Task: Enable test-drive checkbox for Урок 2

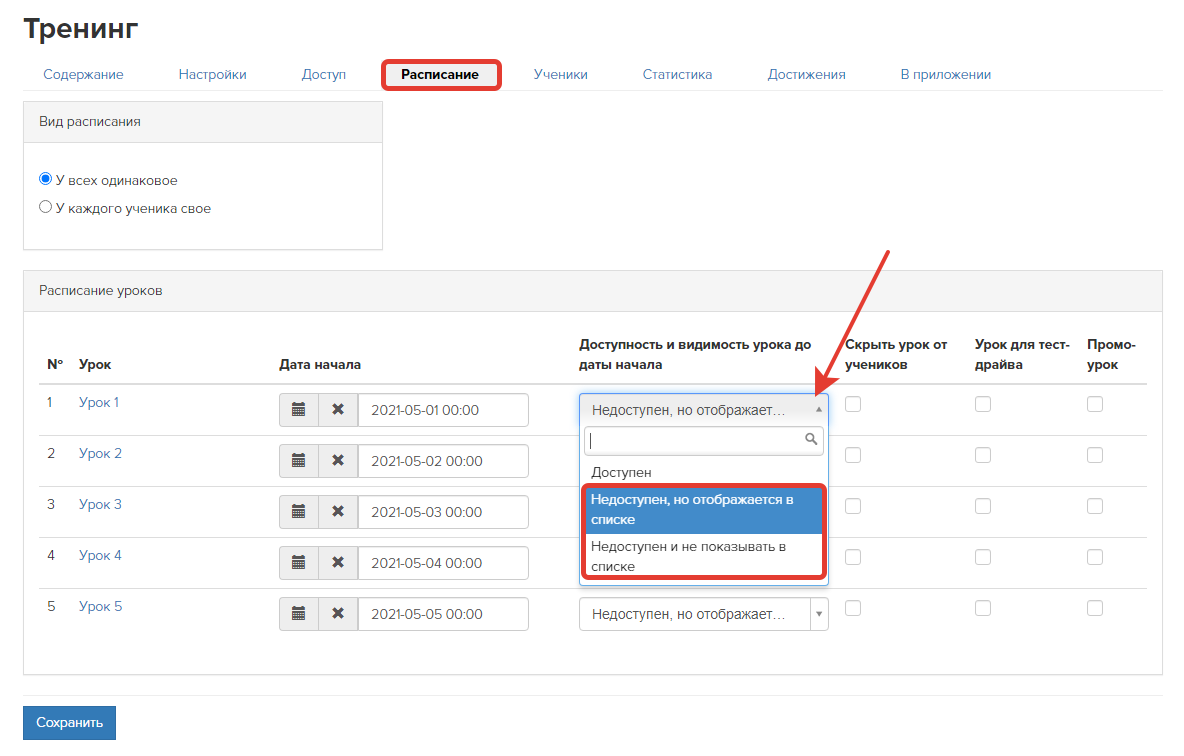Action: pos(983,455)
